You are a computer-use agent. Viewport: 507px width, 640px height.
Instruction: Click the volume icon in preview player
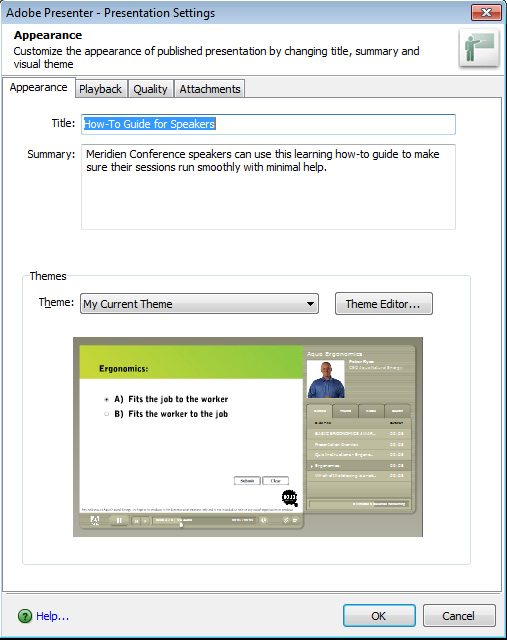[264, 520]
